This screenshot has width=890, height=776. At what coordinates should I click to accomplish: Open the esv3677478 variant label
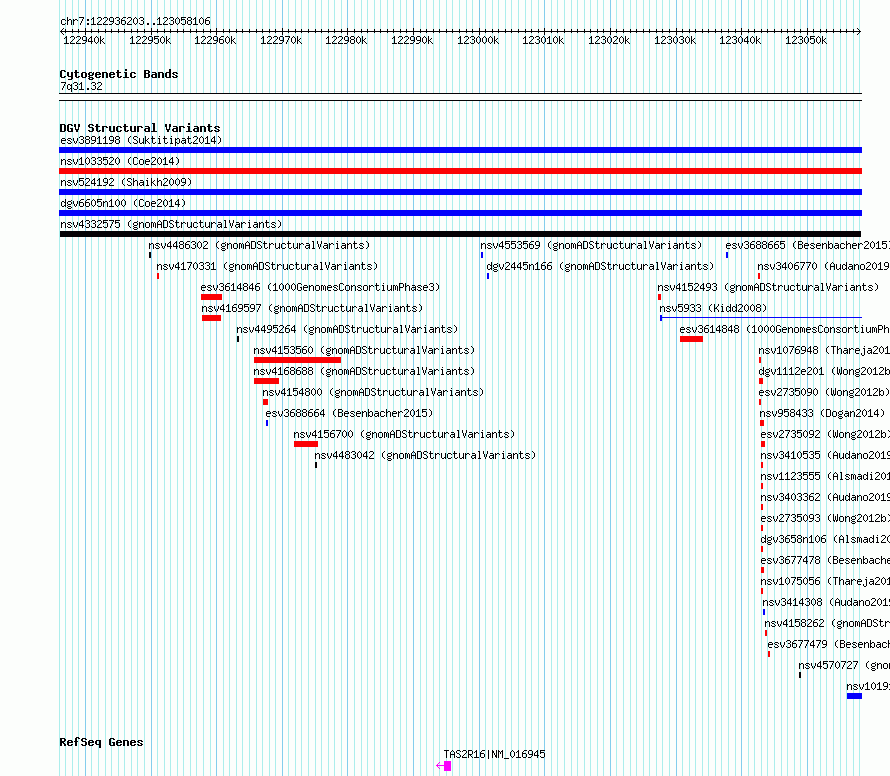tap(825, 560)
